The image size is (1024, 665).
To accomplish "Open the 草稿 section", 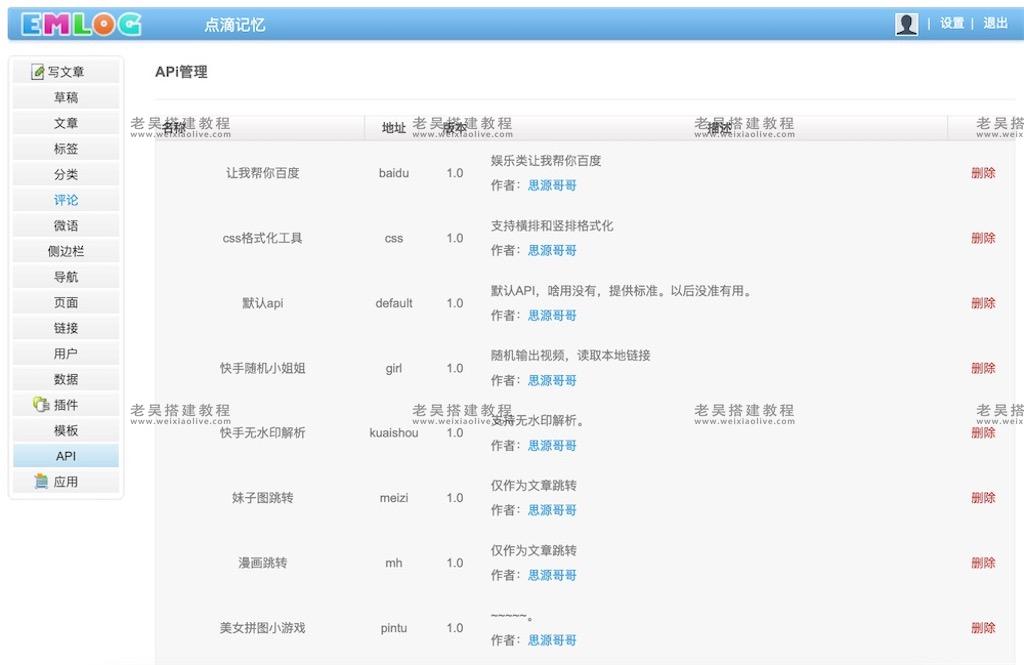I will pyautogui.click(x=65, y=96).
